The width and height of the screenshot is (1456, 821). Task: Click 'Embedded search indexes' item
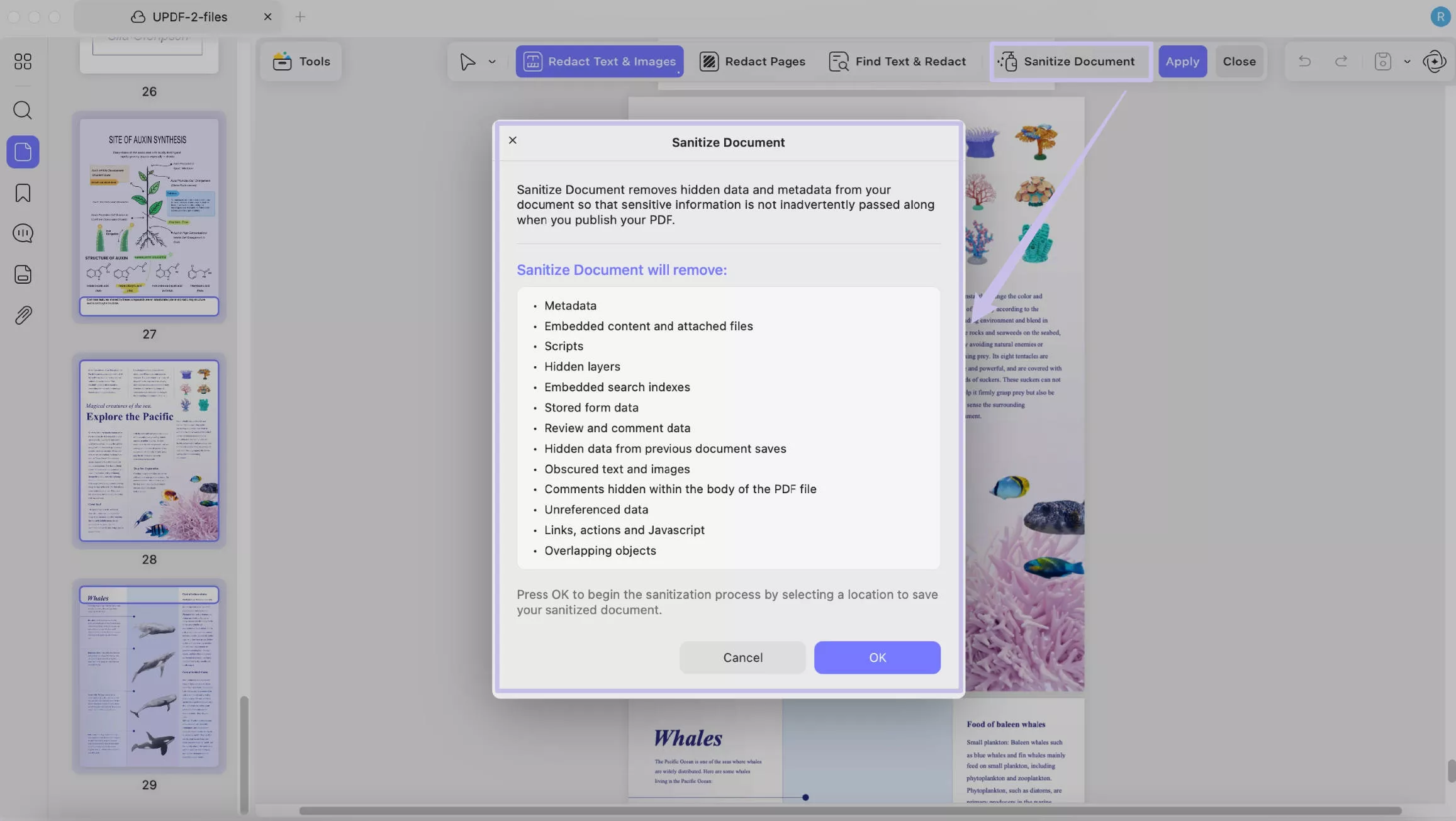pos(617,388)
